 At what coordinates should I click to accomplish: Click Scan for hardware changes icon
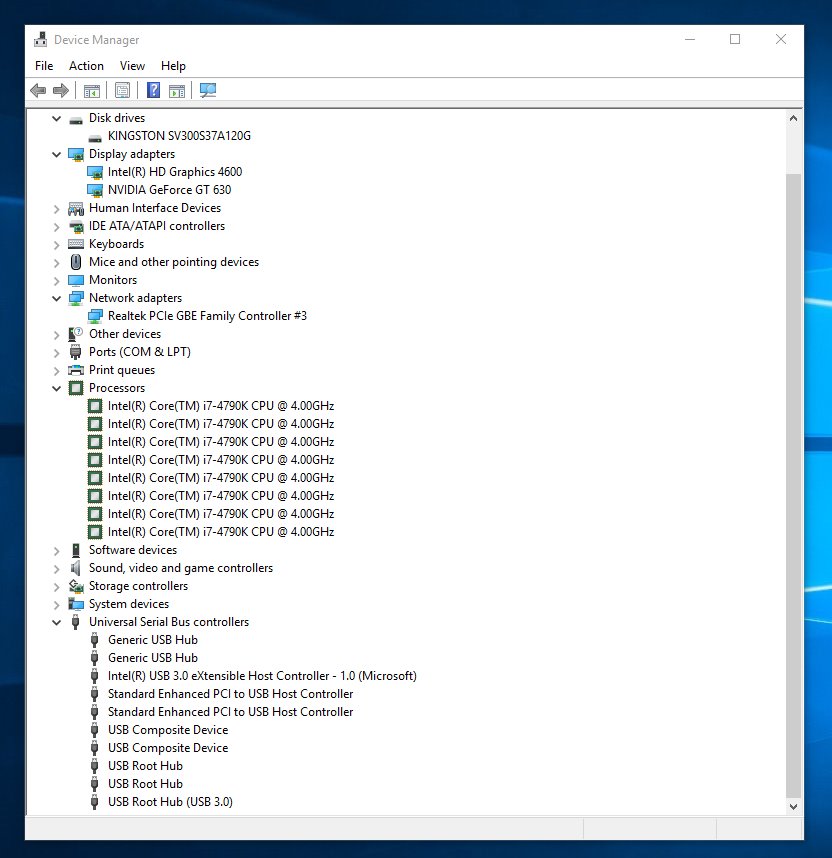[208, 91]
